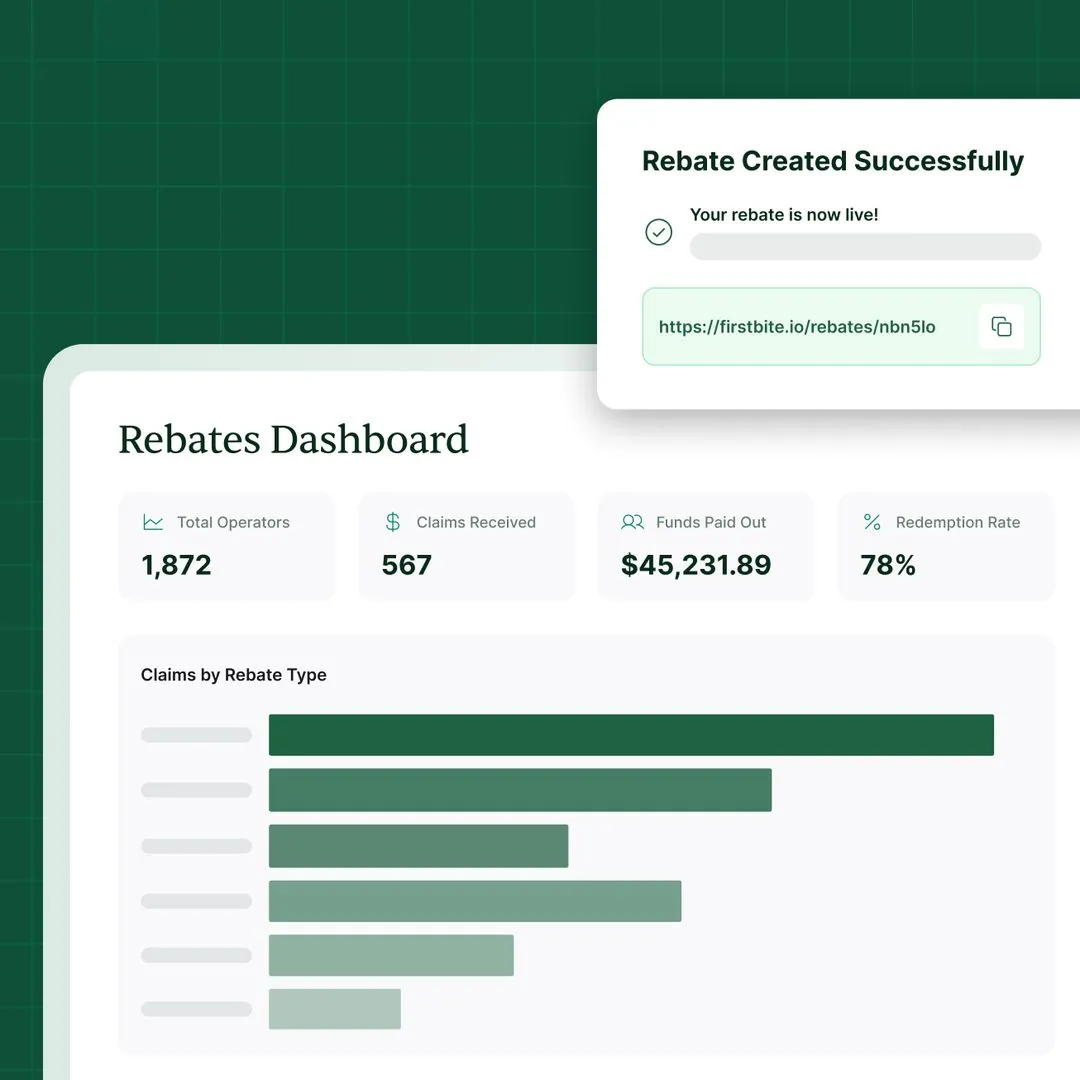Click the copy link icon button
Screen dimensions: 1080x1080
[x=1001, y=326]
